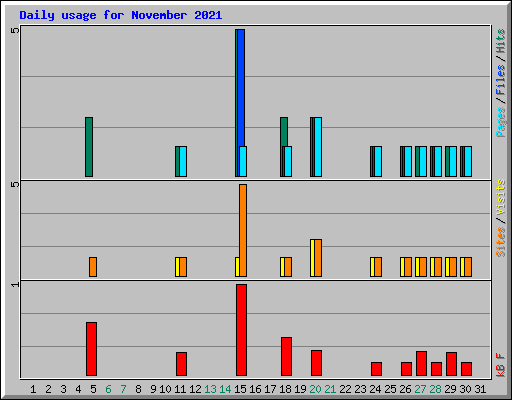Click the cyan Pages bar for day 24
Image resolution: width=512 pixels, height=400 pixels.
click(378, 161)
